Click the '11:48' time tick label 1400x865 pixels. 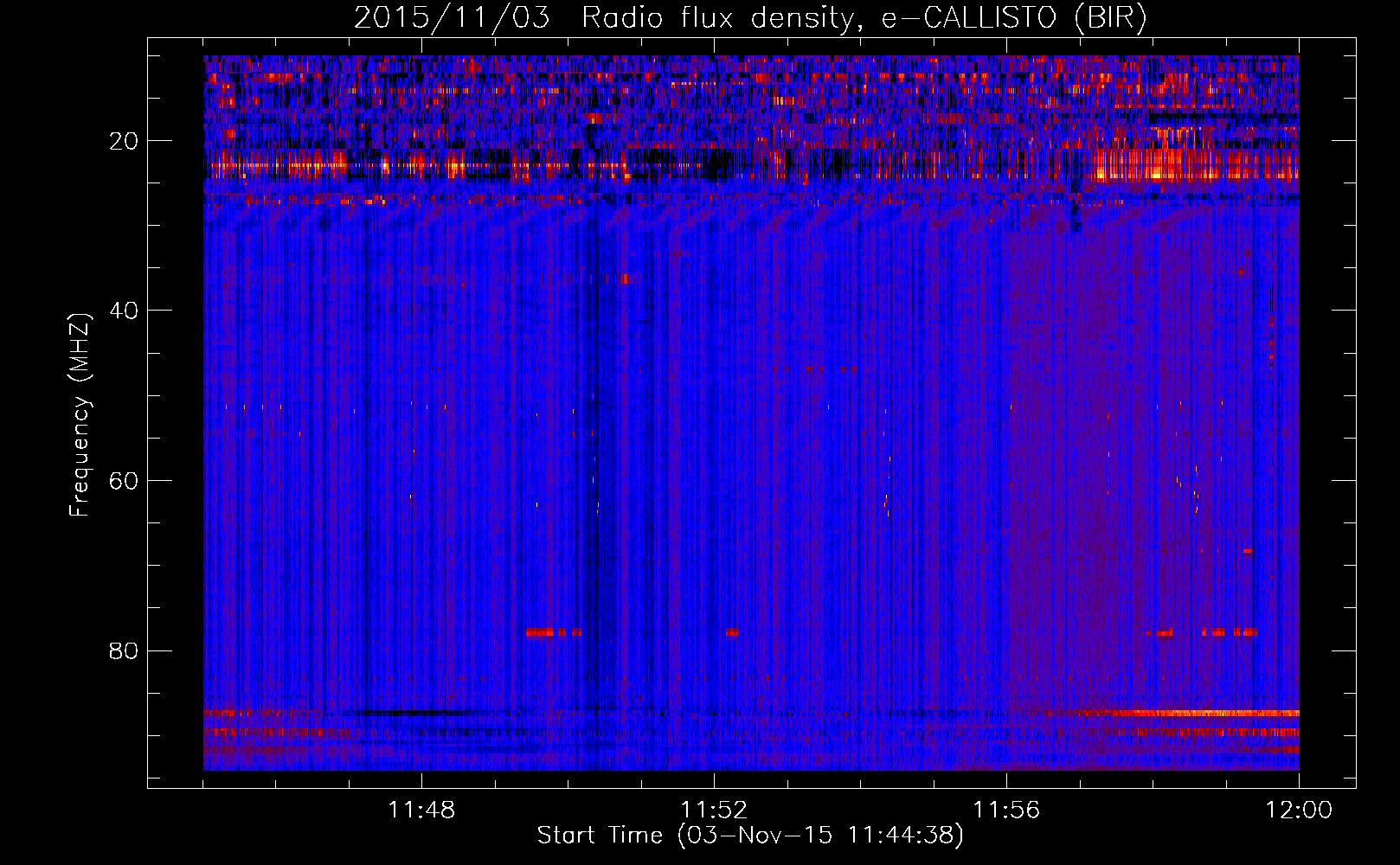coord(421,811)
